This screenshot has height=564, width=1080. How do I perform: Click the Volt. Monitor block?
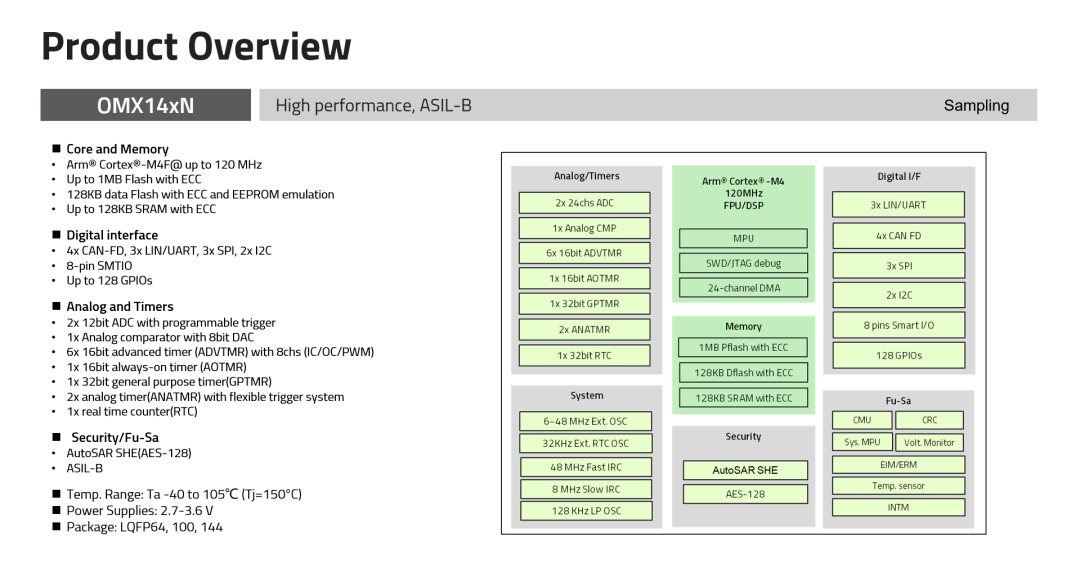click(930, 442)
